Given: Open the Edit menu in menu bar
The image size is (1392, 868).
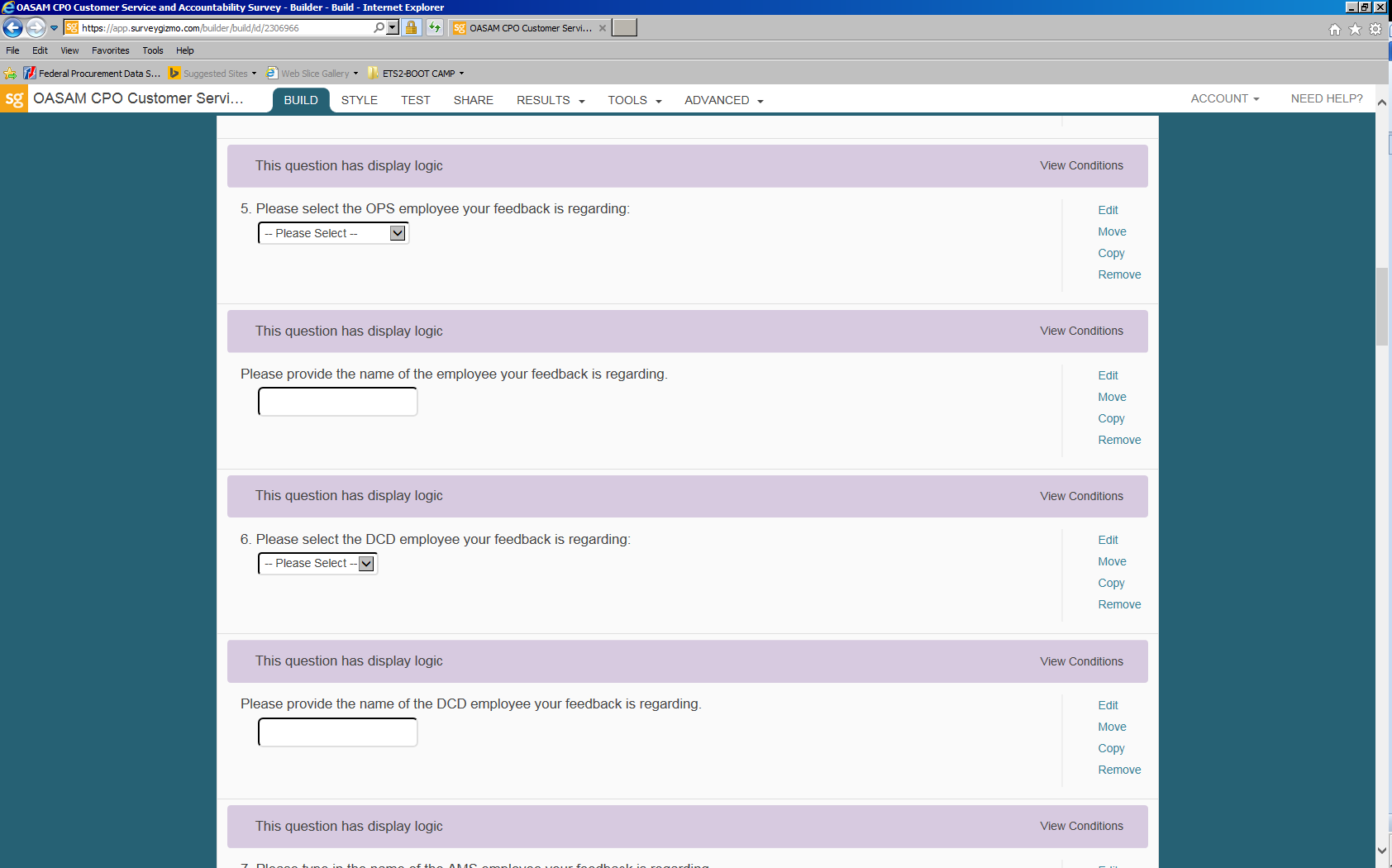Looking at the screenshot, I should 40,50.
